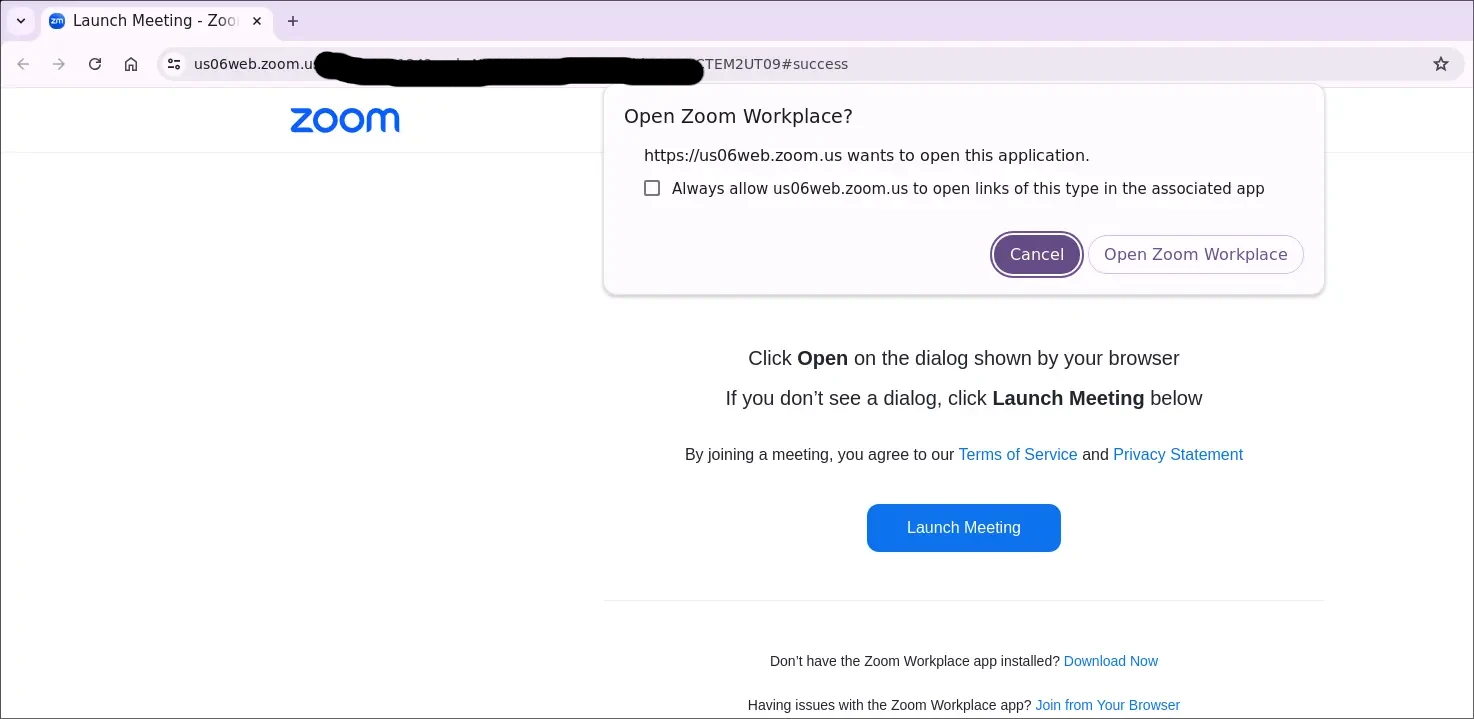Open the Privacy Statement link
1474x719 pixels.
(x=1177, y=454)
